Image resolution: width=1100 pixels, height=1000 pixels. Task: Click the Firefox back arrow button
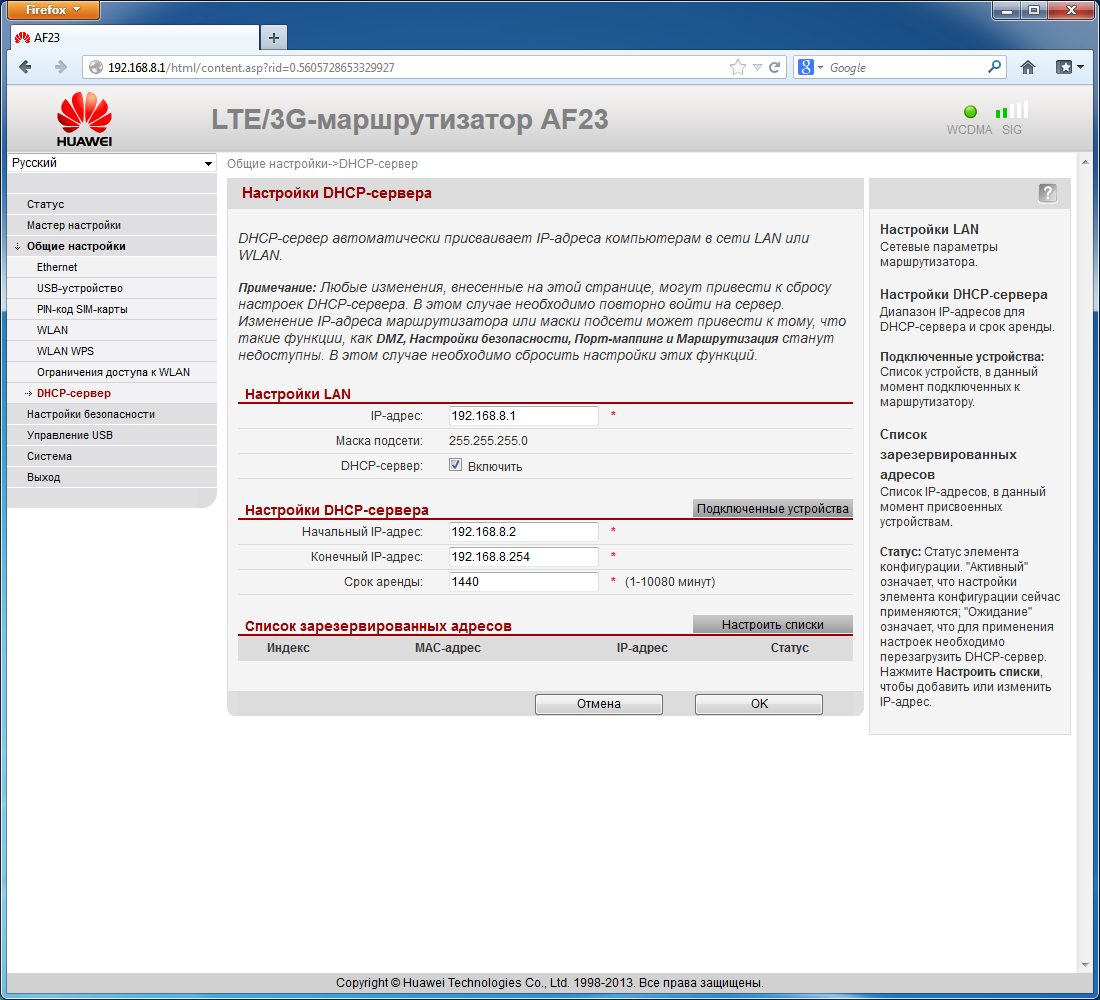click(25, 67)
